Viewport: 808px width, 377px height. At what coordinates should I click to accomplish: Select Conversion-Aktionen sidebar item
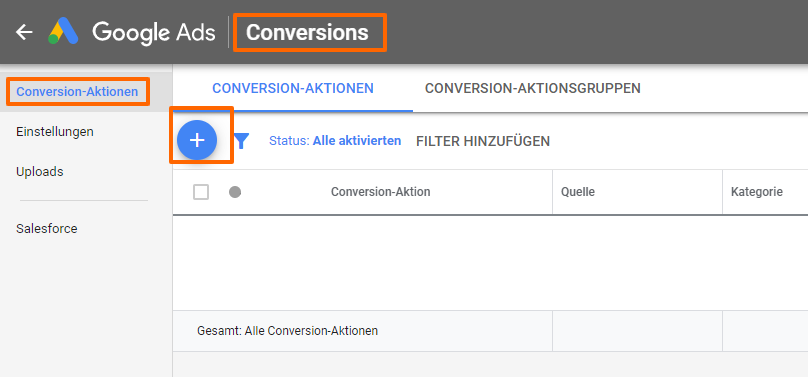pyautogui.click(x=77, y=92)
